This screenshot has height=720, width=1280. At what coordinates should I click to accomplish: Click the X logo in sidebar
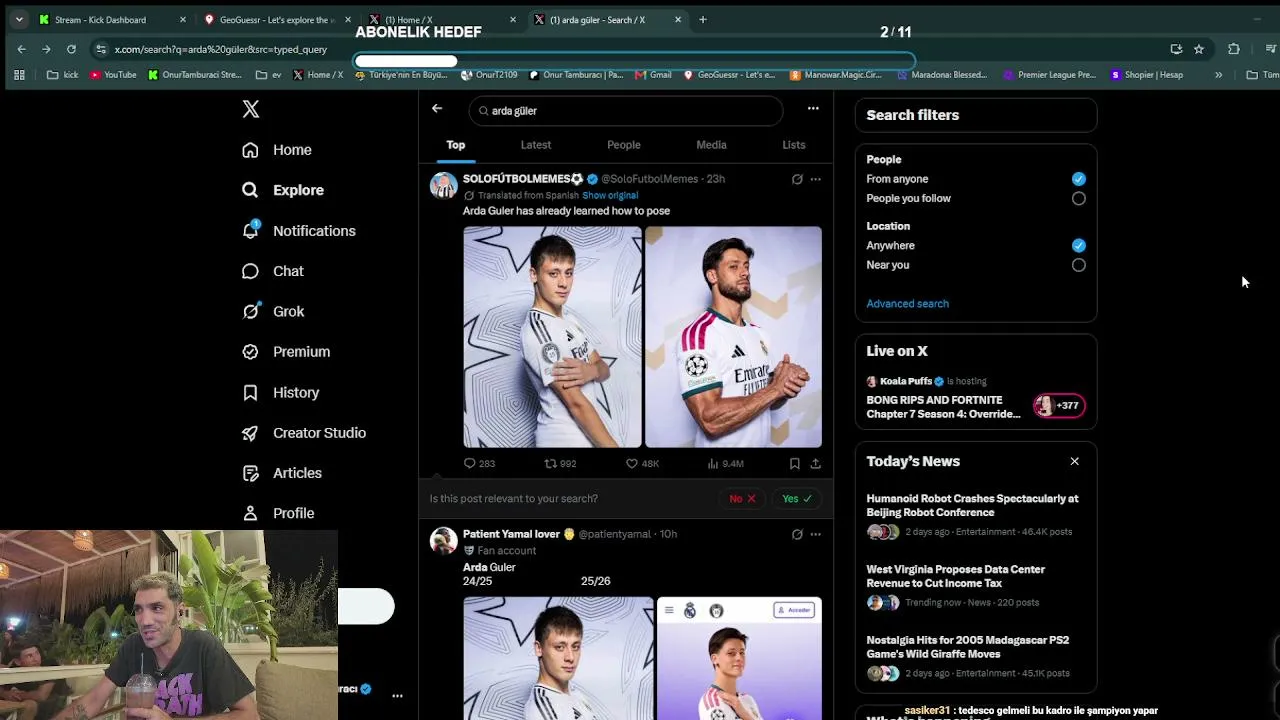(251, 109)
